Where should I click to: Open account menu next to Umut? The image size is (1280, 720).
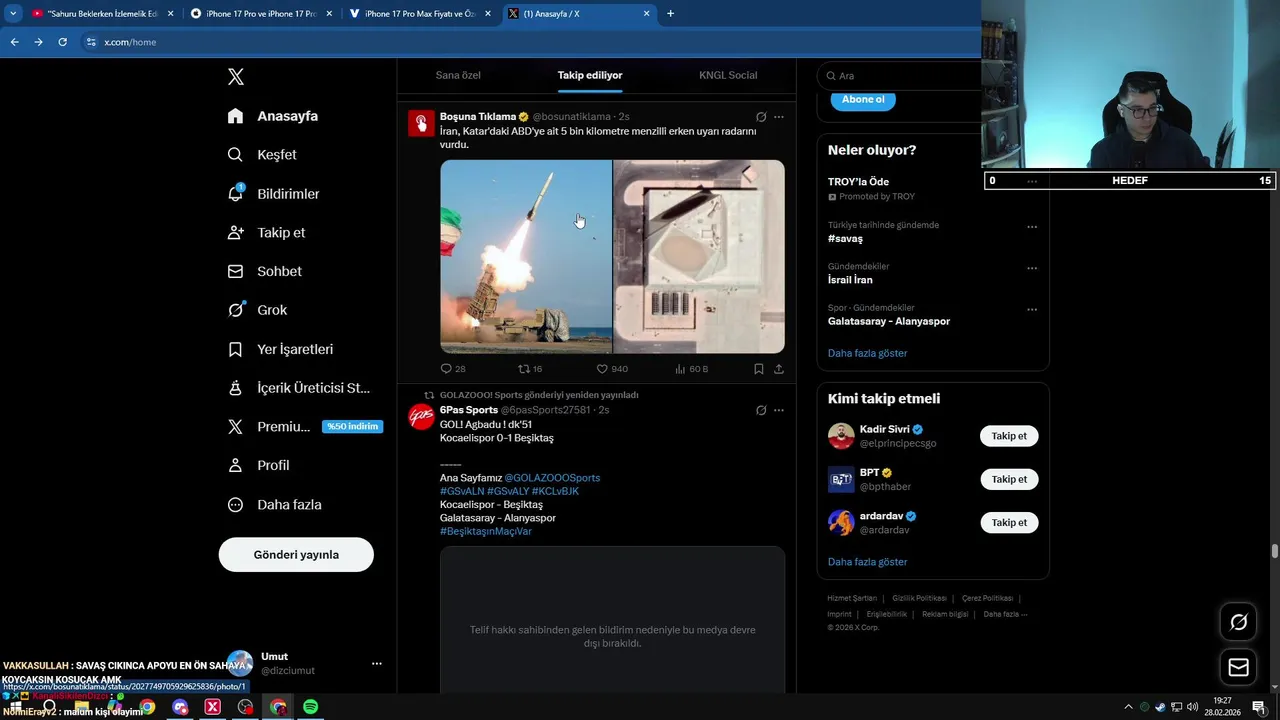(x=377, y=664)
